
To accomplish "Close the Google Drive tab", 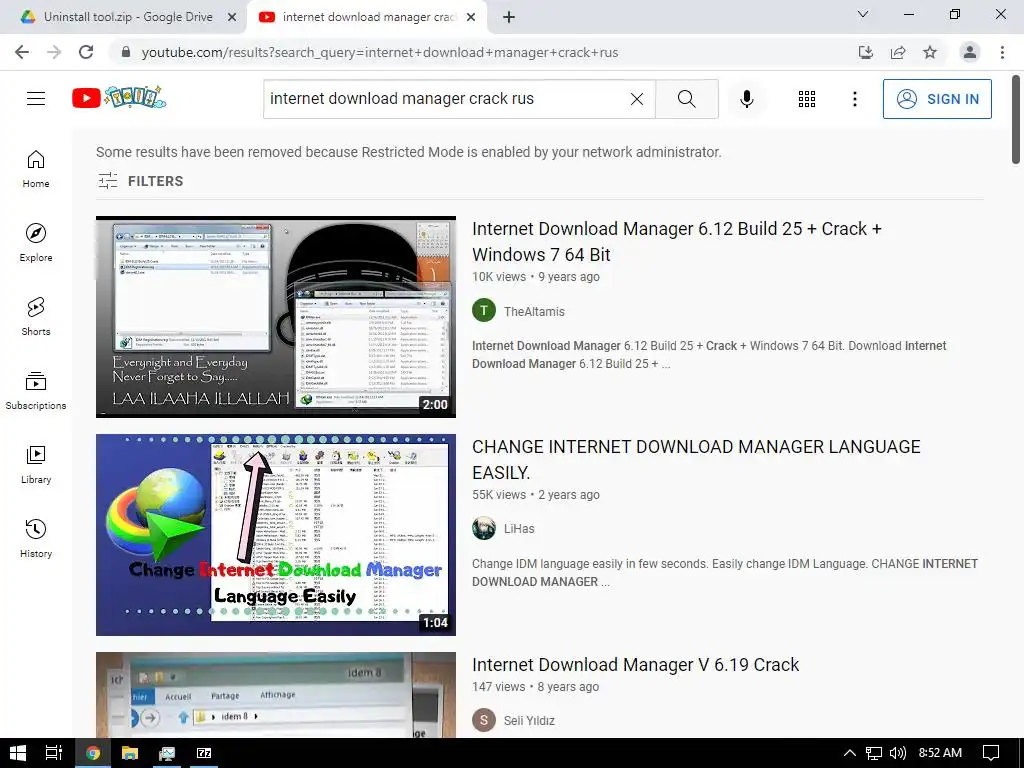I will [x=232, y=18].
